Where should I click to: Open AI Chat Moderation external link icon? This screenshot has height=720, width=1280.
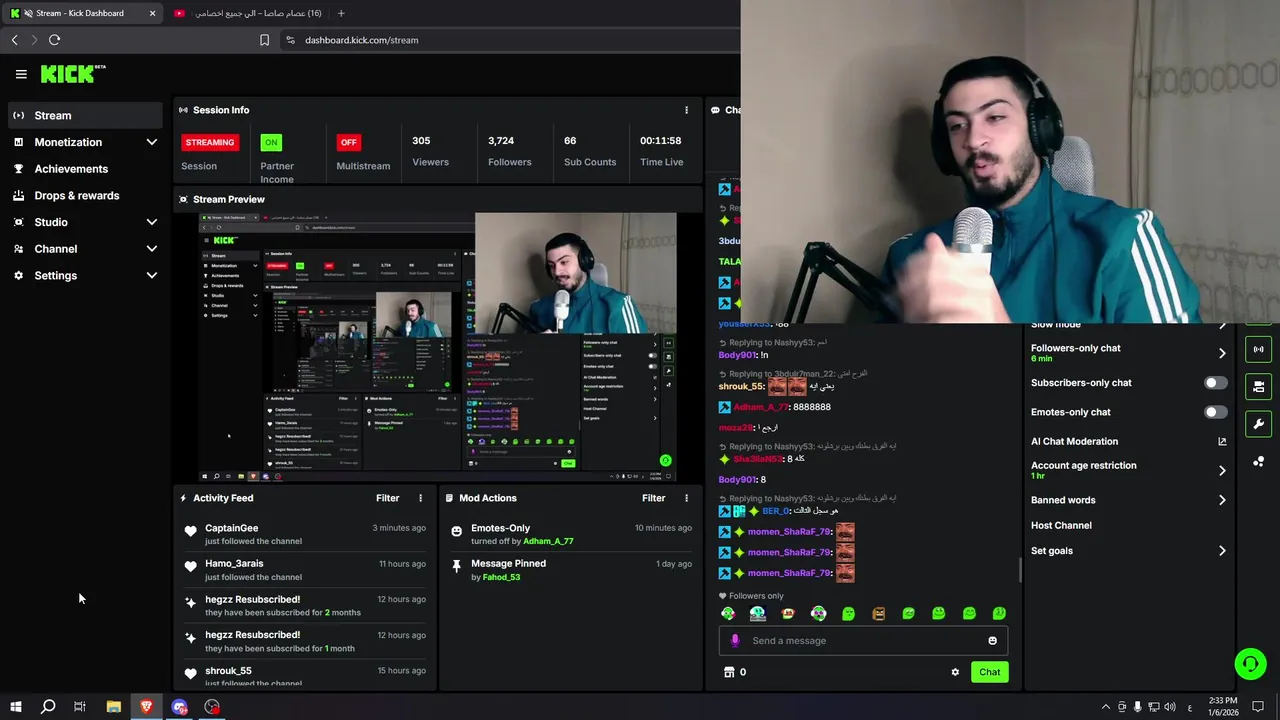point(1222,441)
